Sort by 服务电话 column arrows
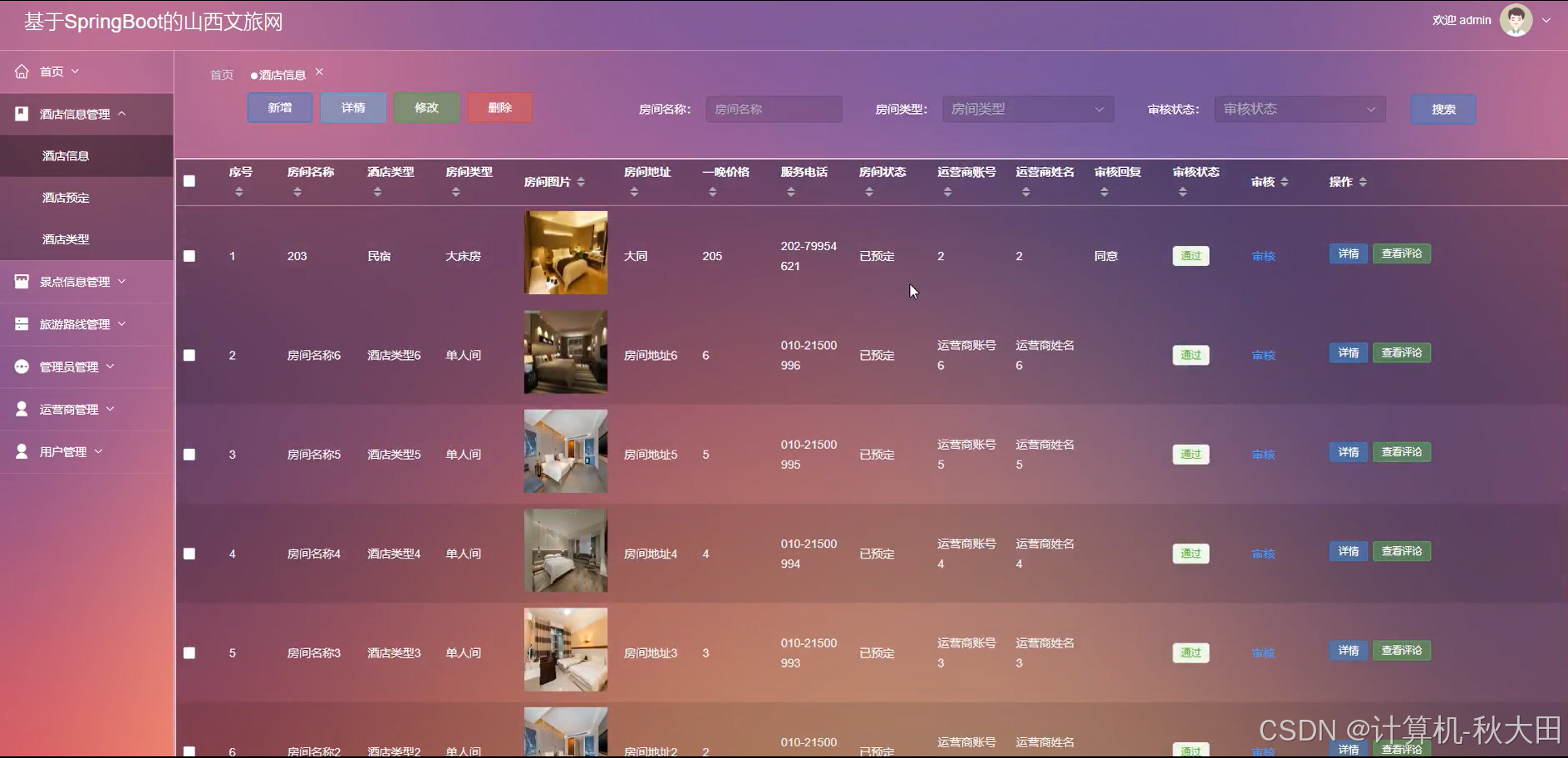 click(x=791, y=192)
